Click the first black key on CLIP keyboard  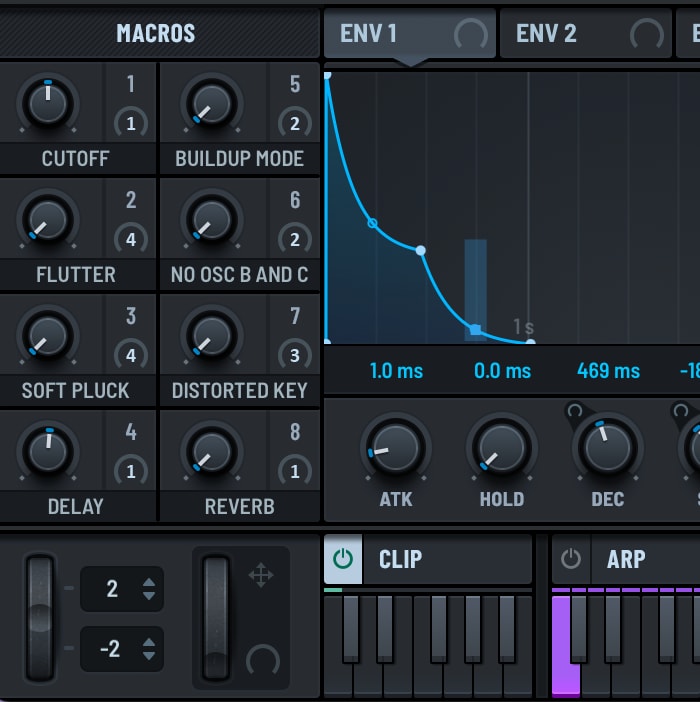tap(350, 628)
